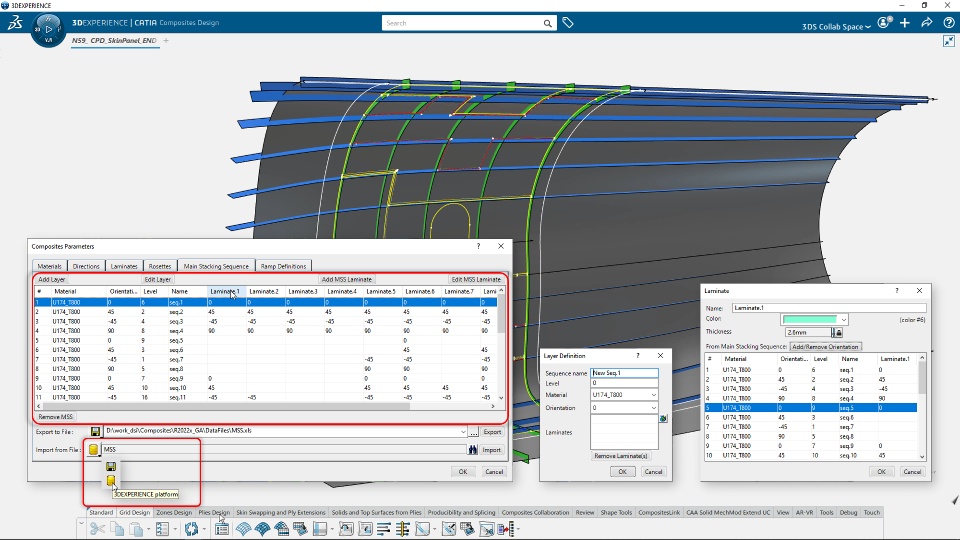The width and height of the screenshot is (960, 540).
Task: Expand the export file path dropdown
Action: [x=463, y=432]
